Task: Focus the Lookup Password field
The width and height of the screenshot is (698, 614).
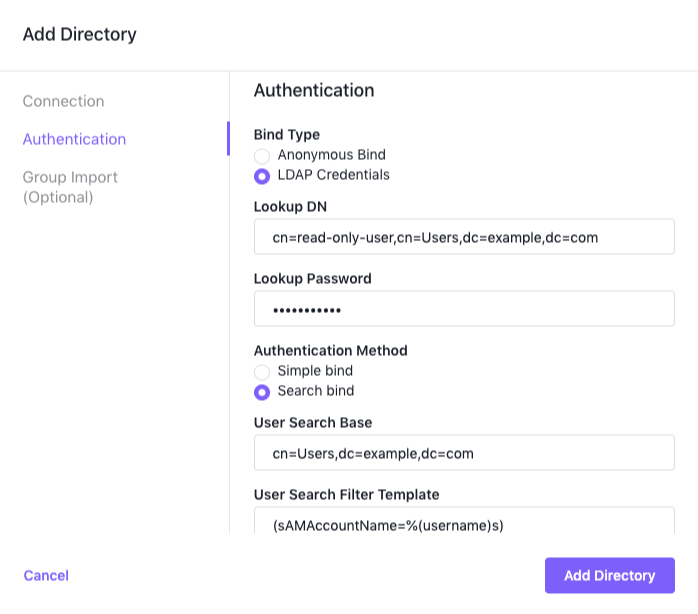Action: (x=464, y=309)
